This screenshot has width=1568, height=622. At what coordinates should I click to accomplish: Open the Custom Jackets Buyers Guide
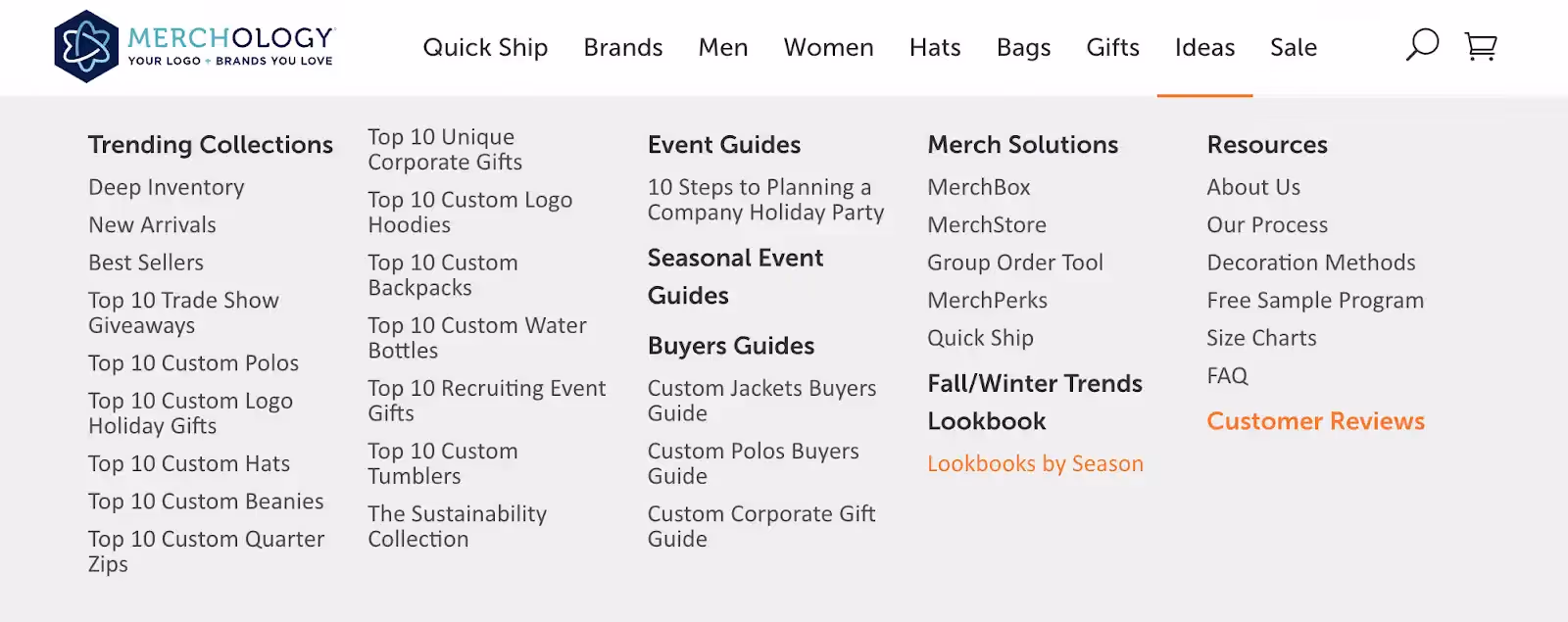pos(761,401)
